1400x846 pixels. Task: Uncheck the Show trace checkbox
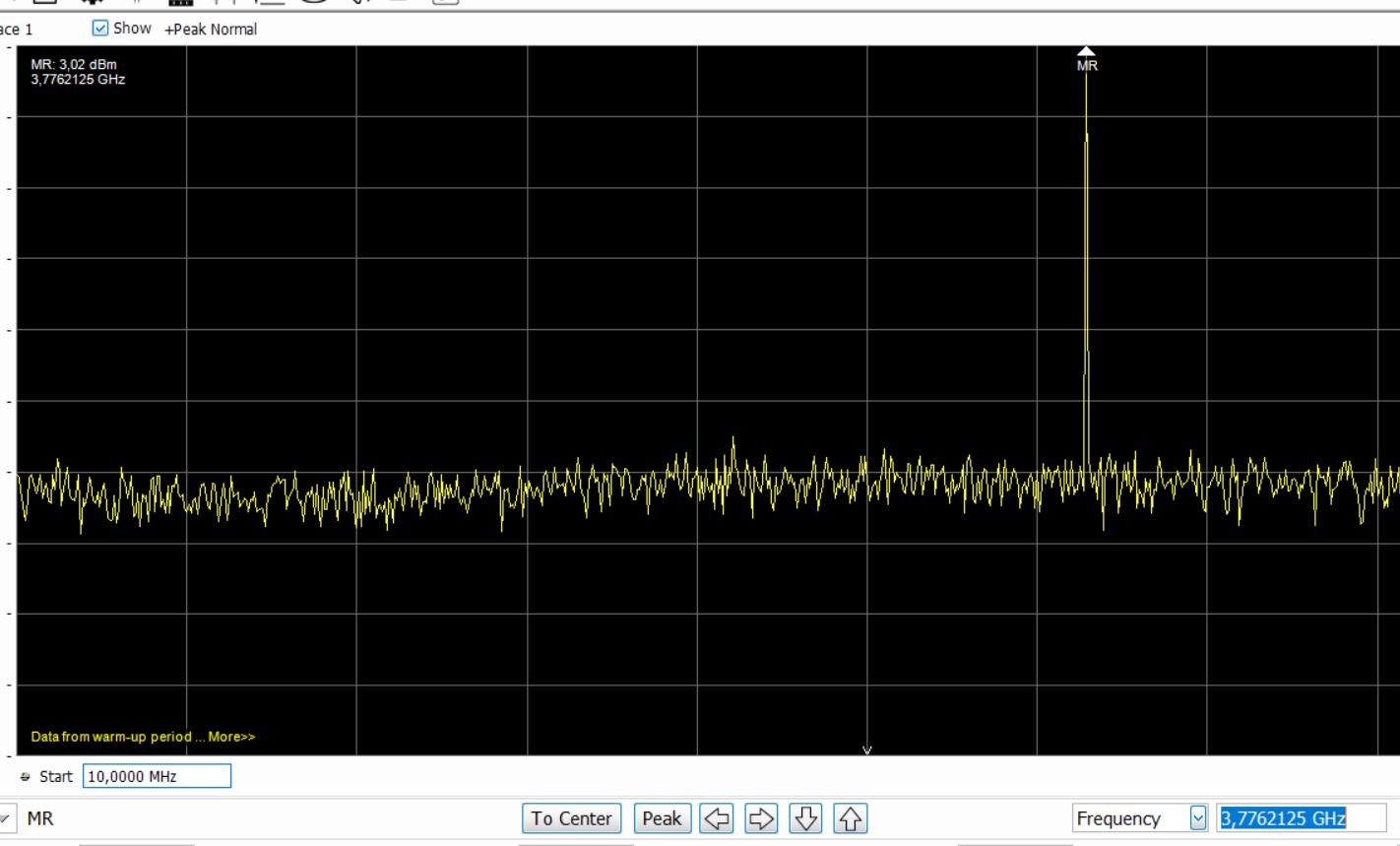point(99,29)
